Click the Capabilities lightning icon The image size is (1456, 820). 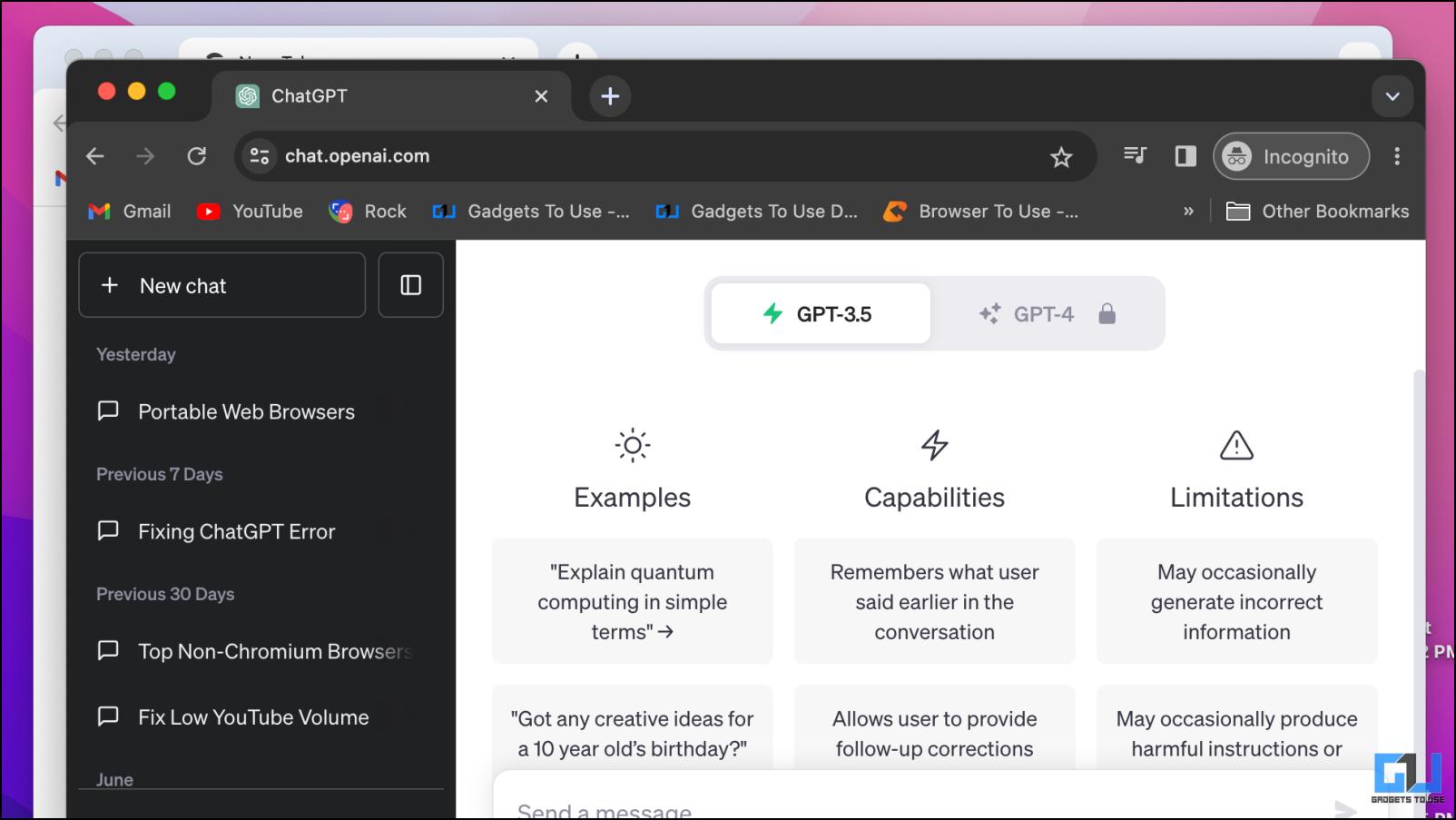(x=935, y=445)
